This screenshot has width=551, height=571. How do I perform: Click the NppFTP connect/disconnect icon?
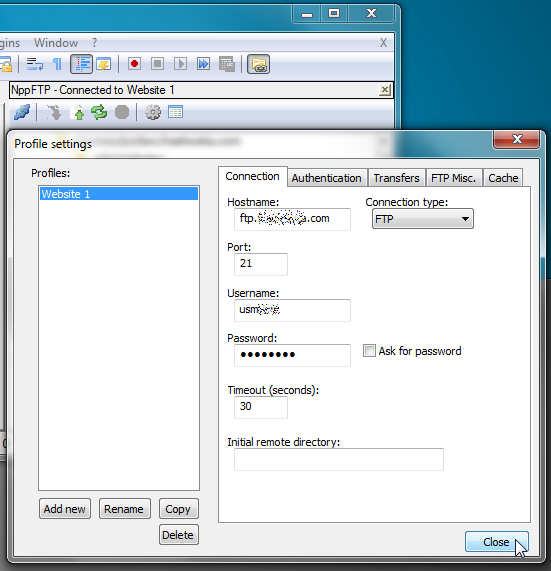click(x=22, y=112)
